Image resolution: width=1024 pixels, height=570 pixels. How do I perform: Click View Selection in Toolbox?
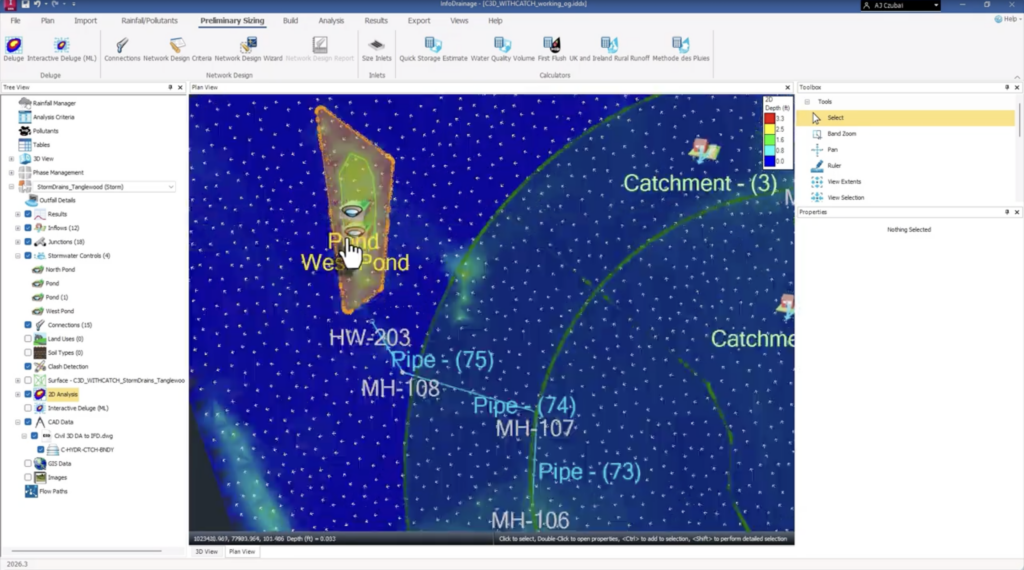(x=845, y=197)
